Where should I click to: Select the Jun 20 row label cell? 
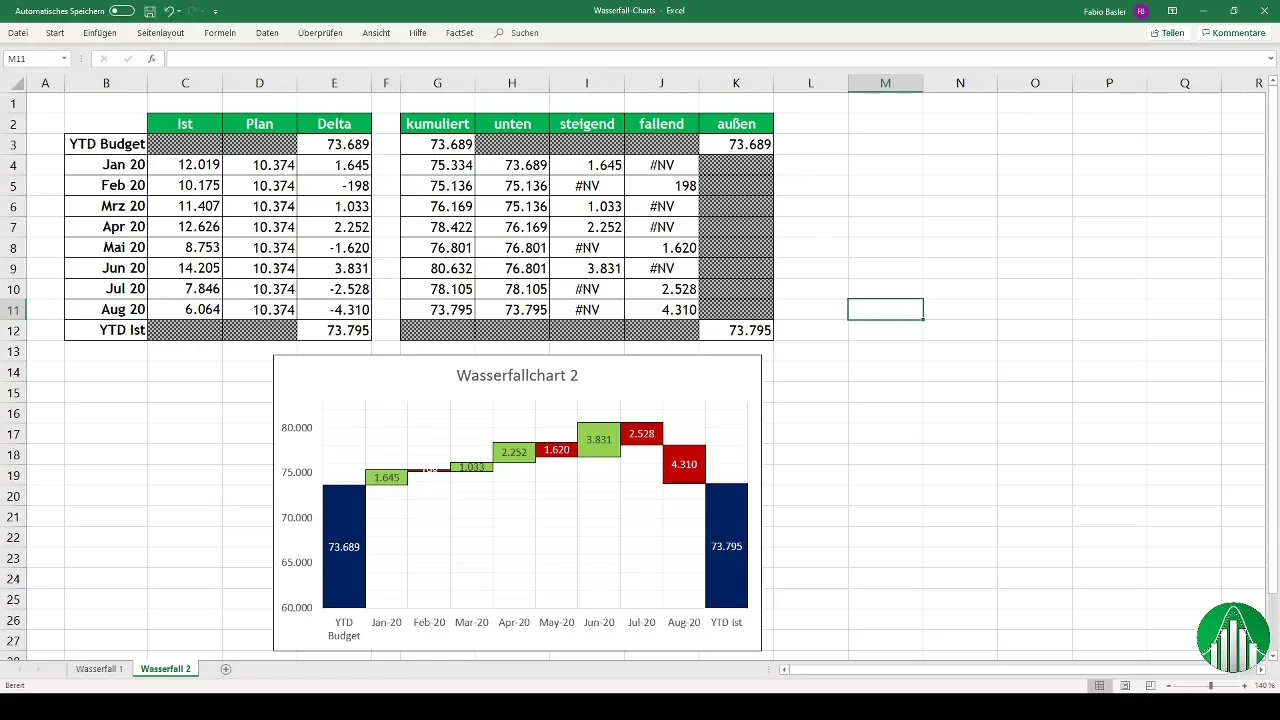pos(106,268)
